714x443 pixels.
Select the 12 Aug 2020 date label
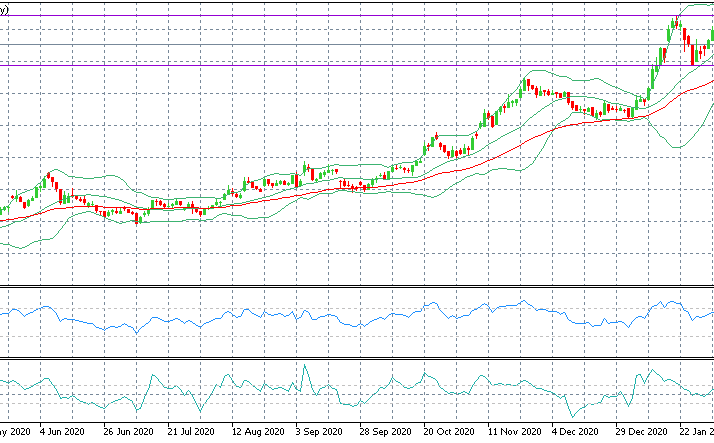258,431
